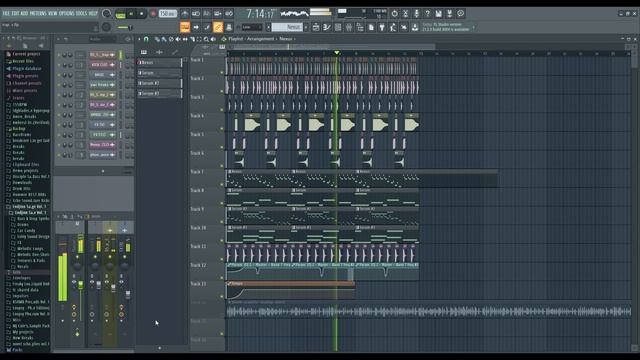The height and width of the screenshot is (360, 640).
Task: Click the export/render icon
Action: [x=449, y=13]
